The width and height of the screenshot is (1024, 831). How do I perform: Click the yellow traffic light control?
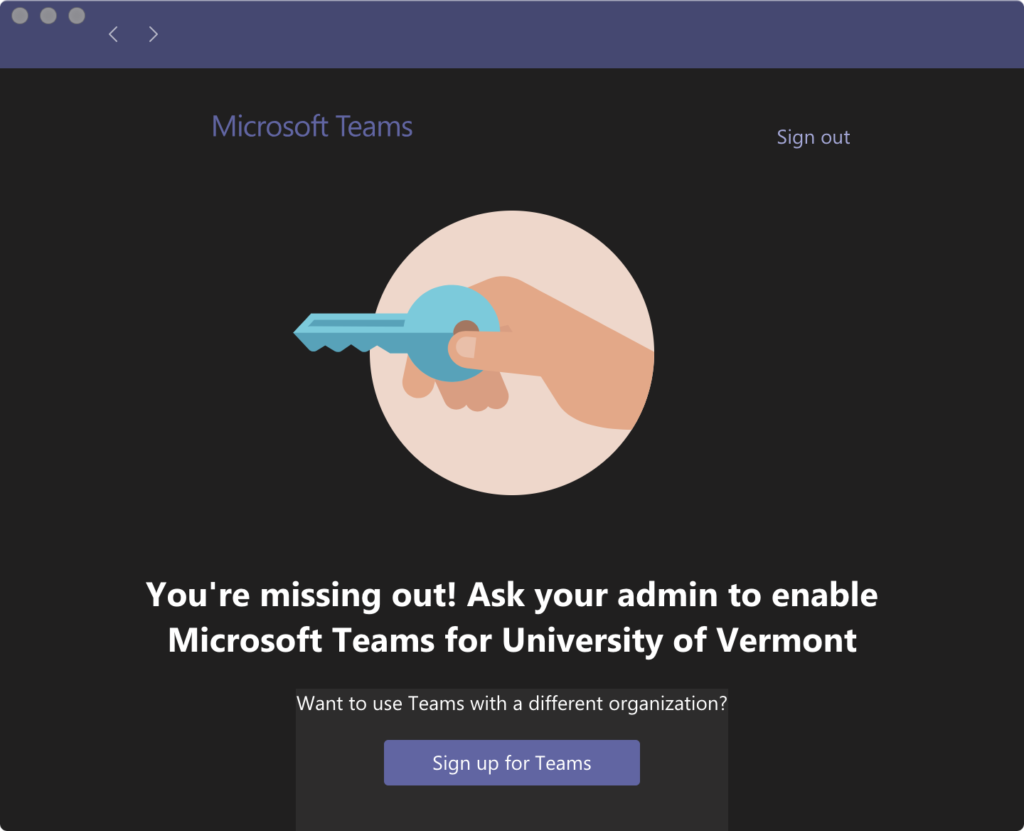47,15
